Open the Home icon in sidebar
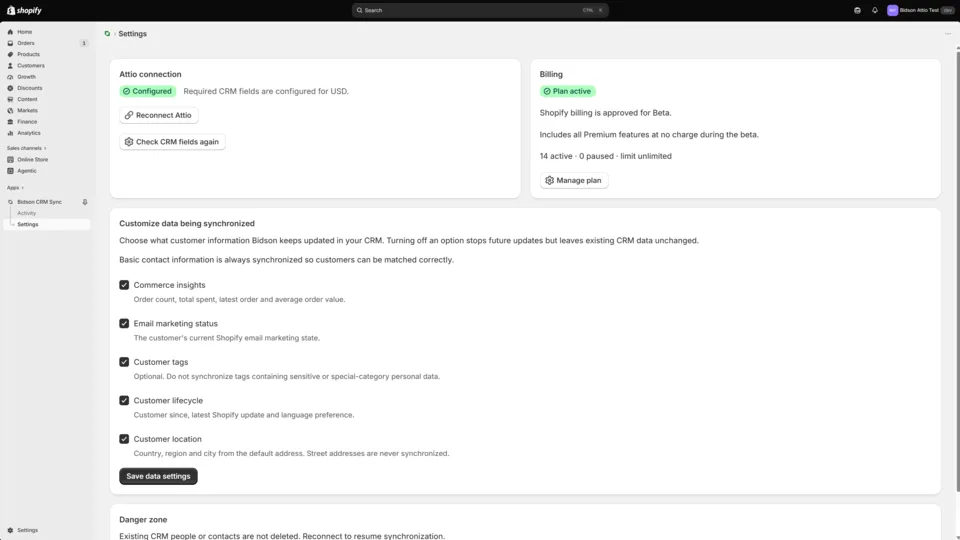The height and width of the screenshot is (540, 960). point(10,32)
